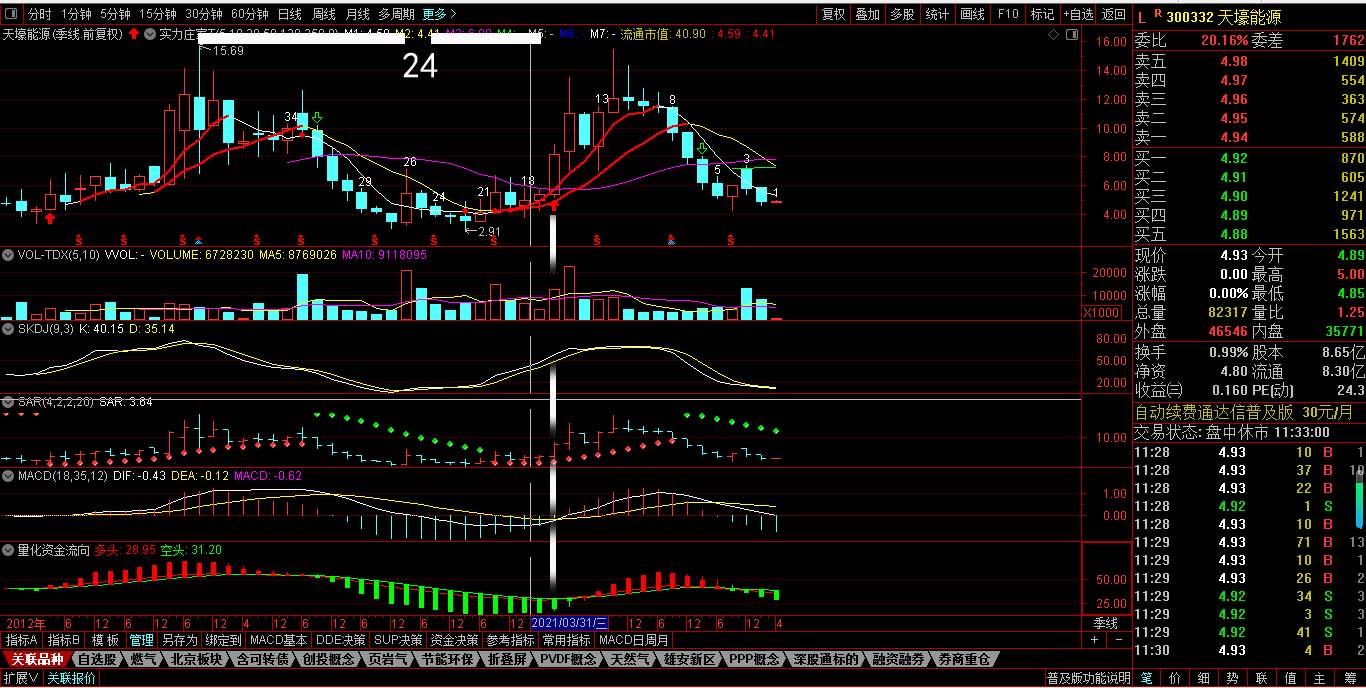This screenshot has width=1366, height=688.
Task: Open the 扩展 expander at bottom-left
Action: (x=20, y=678)
